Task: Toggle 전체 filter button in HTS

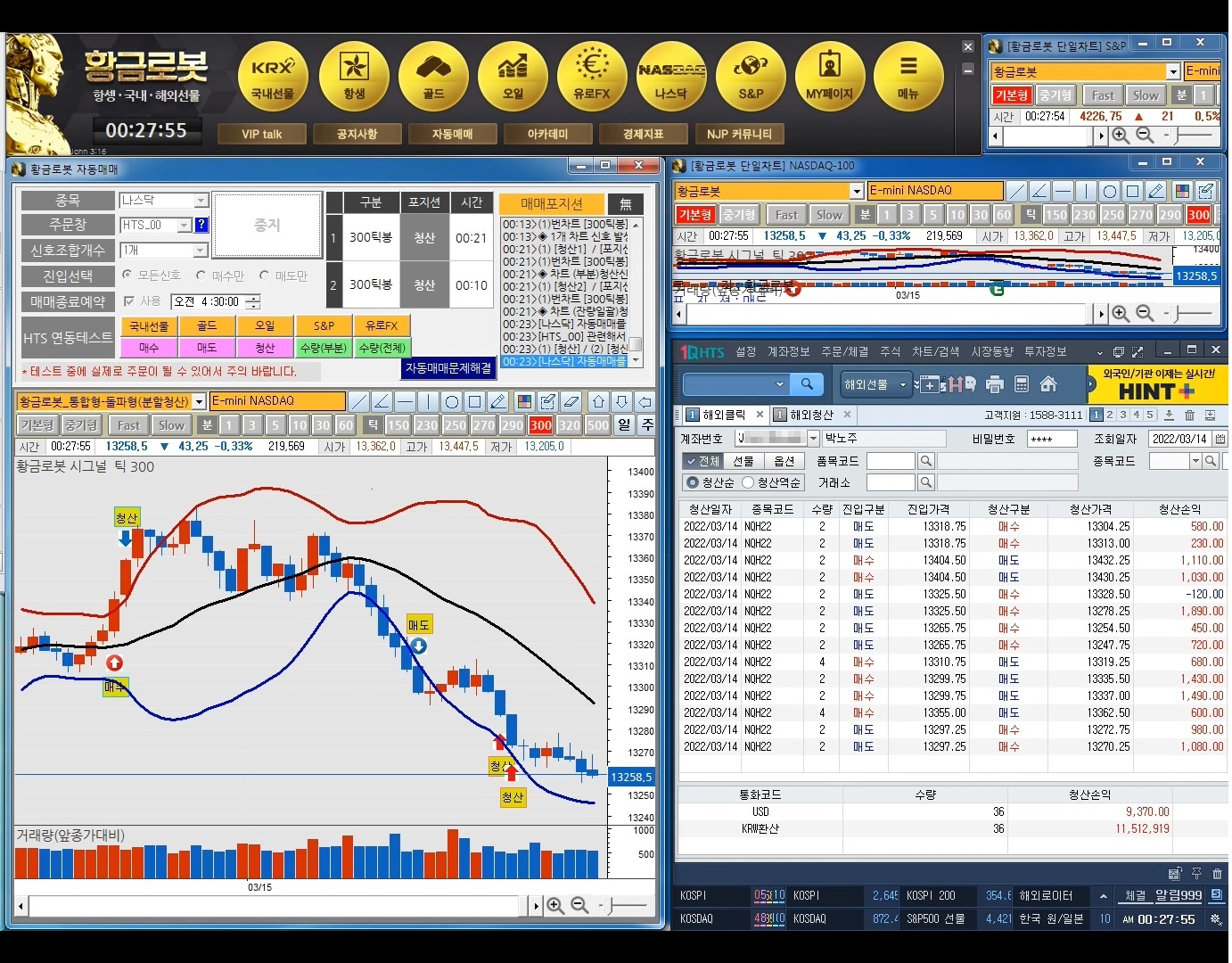Action: coord(702,461)
